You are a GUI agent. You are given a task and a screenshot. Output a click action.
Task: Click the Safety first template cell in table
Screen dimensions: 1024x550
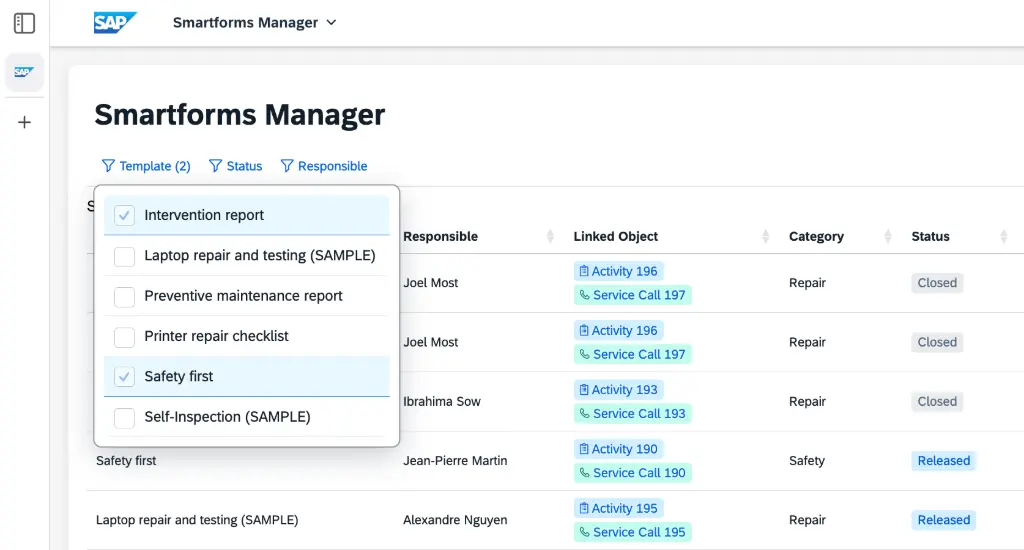[x=126, y=461]
